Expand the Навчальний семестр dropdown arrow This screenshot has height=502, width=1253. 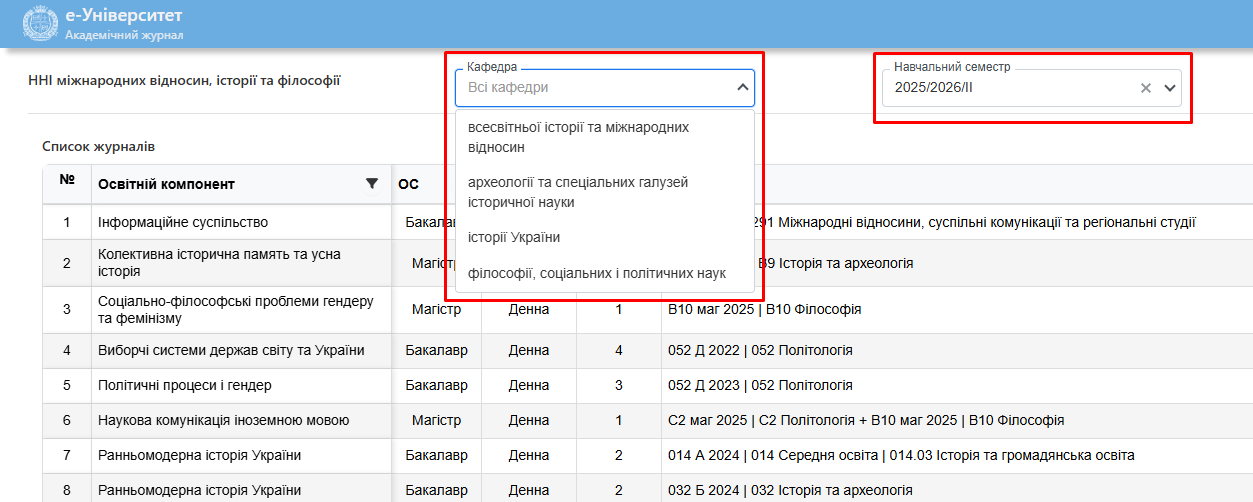tap(1170, 88)
